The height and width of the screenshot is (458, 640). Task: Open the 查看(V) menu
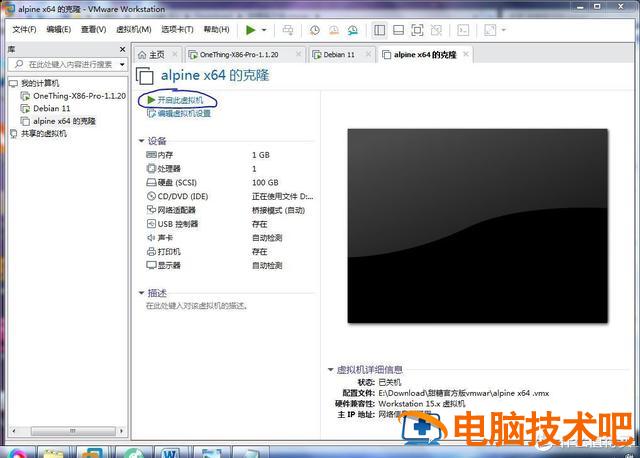(x=93, y=29)
